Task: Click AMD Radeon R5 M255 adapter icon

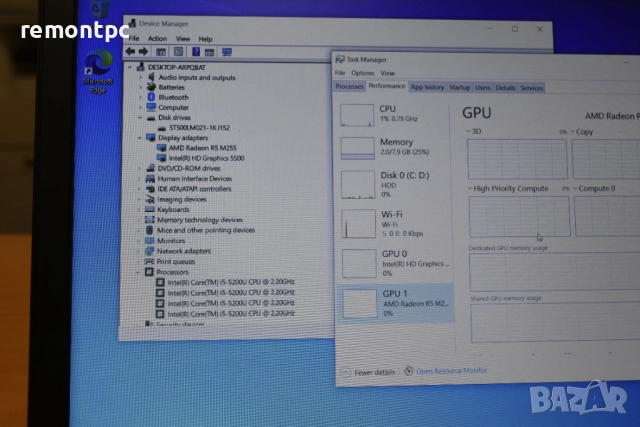Action: pos(162,148)
